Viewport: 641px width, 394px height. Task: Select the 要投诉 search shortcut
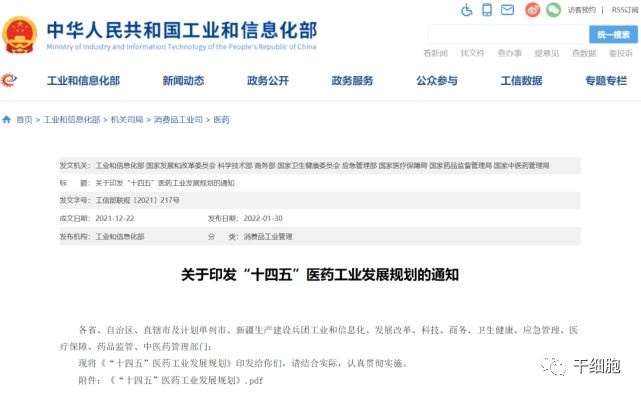621,53
